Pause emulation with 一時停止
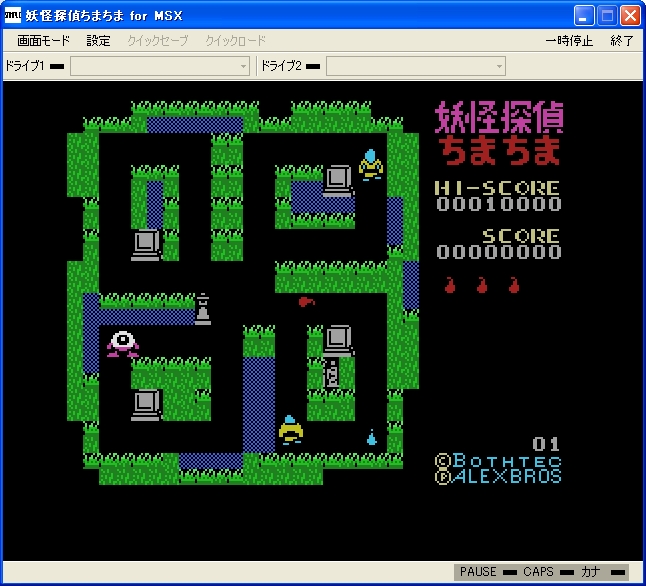Viewport: 646px width, 586px height. 569,41
